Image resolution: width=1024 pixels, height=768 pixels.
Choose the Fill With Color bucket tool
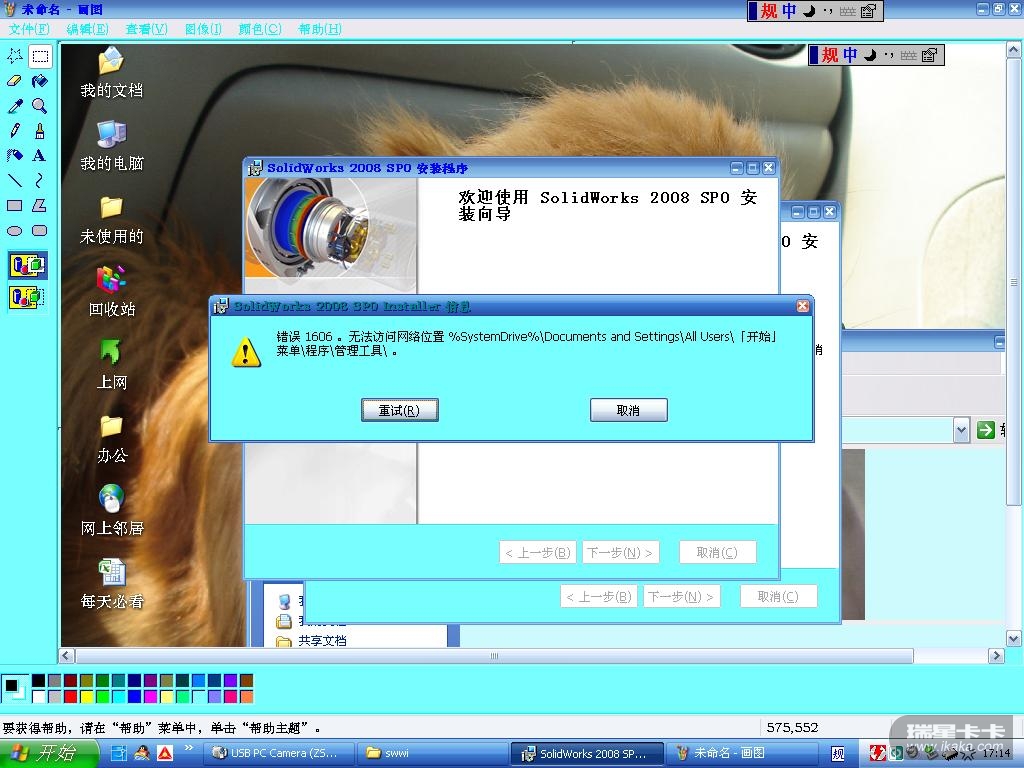[x=39, y=81]
